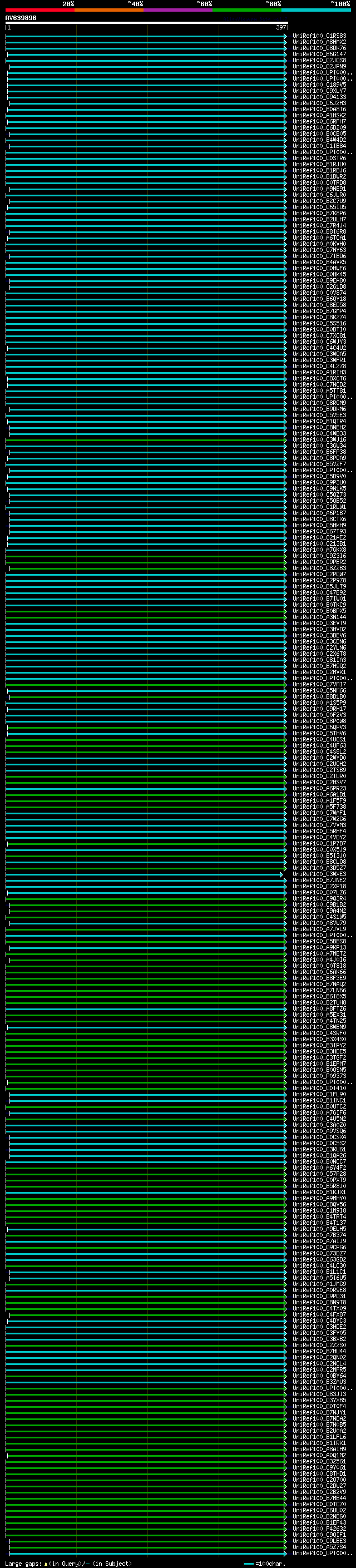Click the white query sequence bar
The width and height of the screenshot is (356, 1568).
point(146,23)
